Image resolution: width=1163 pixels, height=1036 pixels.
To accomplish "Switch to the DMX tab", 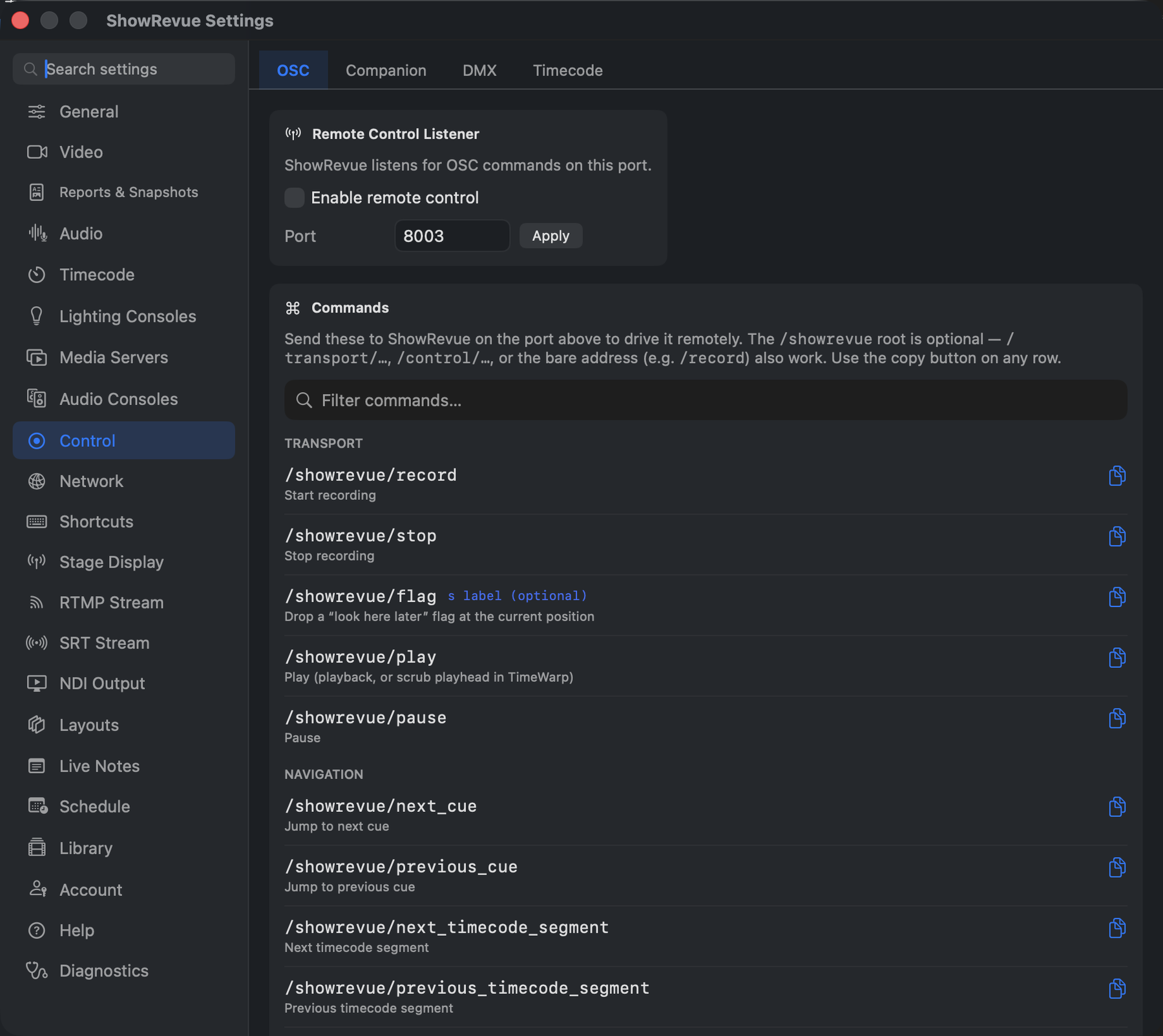I will 479,70.
